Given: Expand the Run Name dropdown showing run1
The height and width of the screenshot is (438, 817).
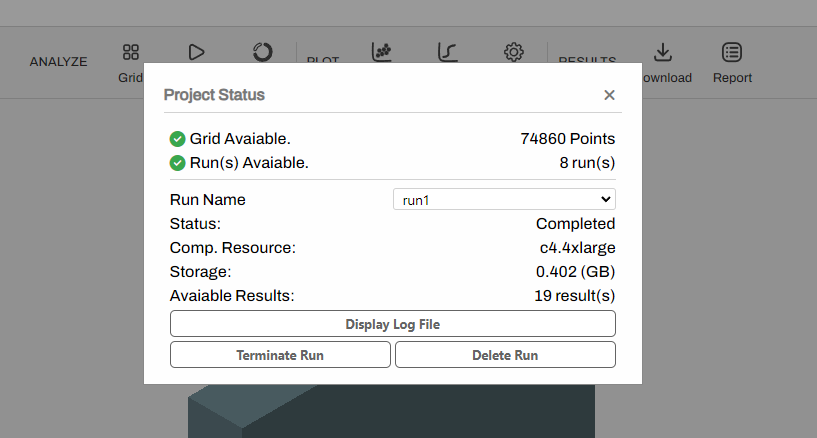Looking at the screenshot, I should pos(504,199).
